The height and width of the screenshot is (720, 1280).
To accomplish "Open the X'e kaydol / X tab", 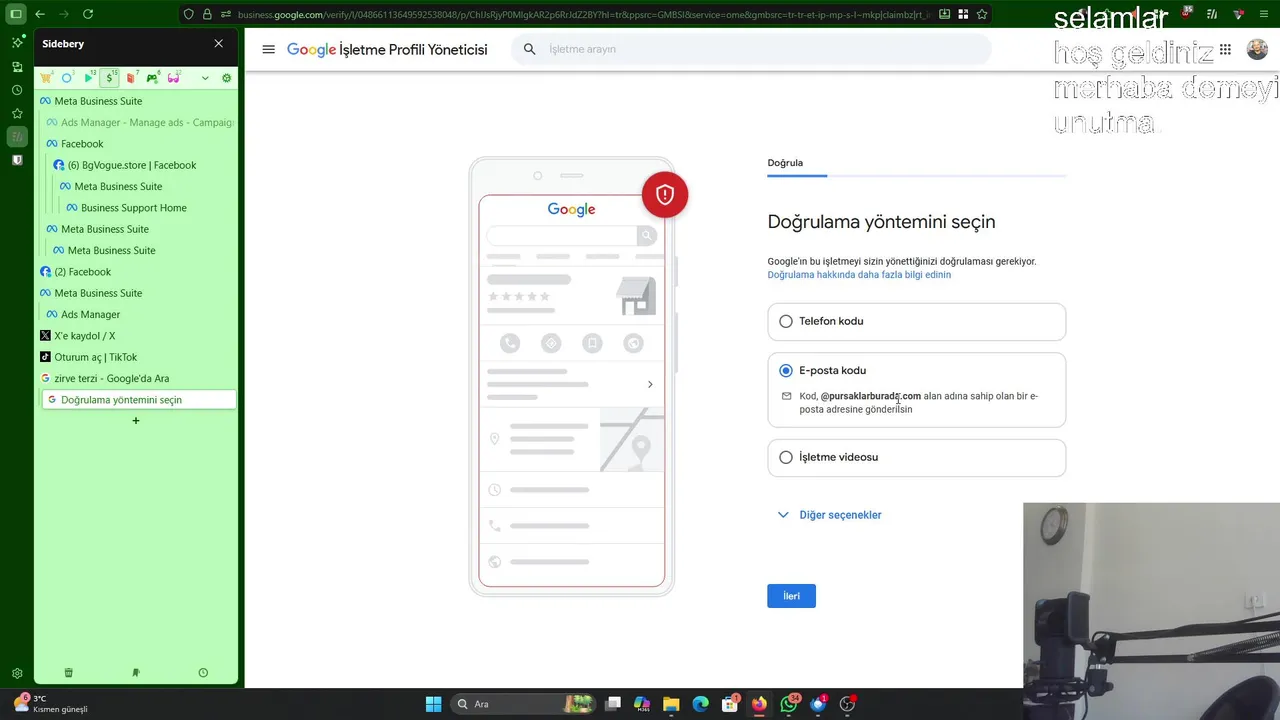I will pos(137,336).
